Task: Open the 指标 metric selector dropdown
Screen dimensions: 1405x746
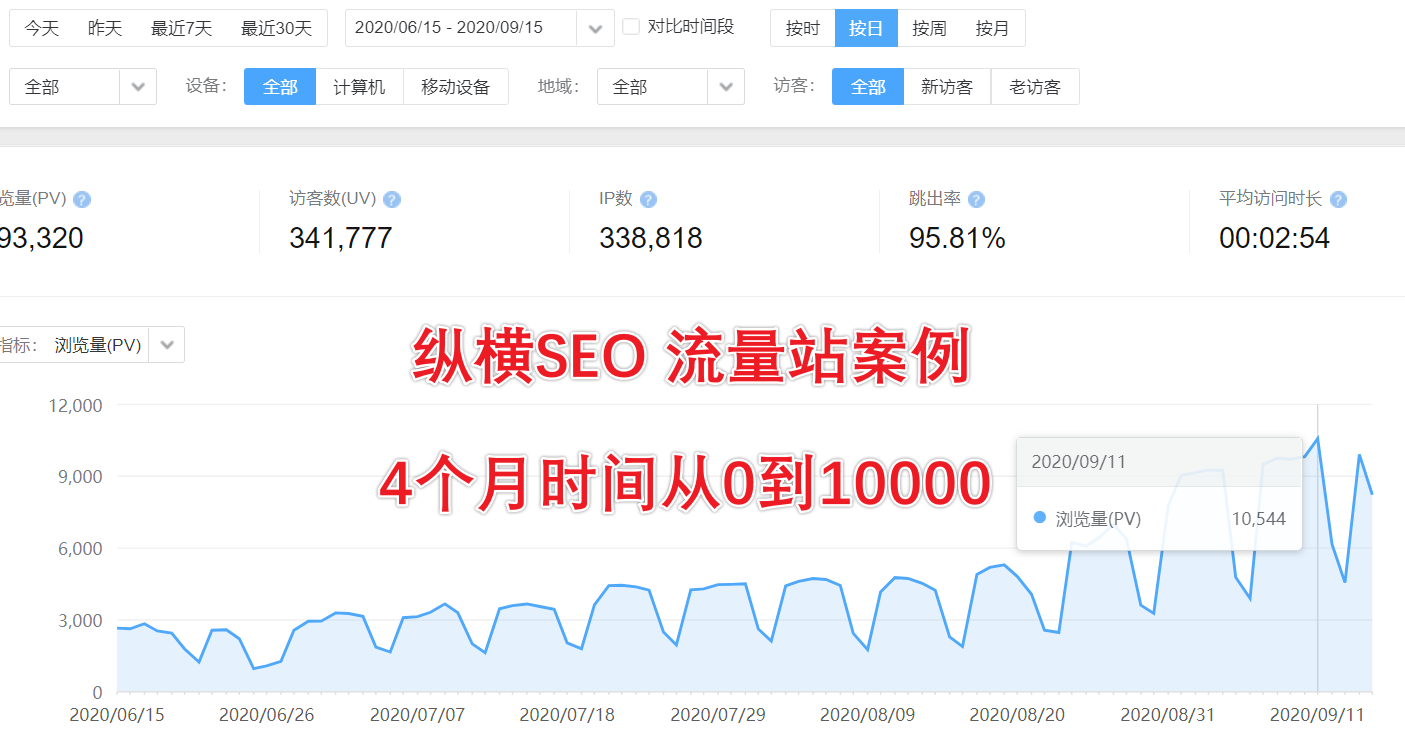Action: 167,344
